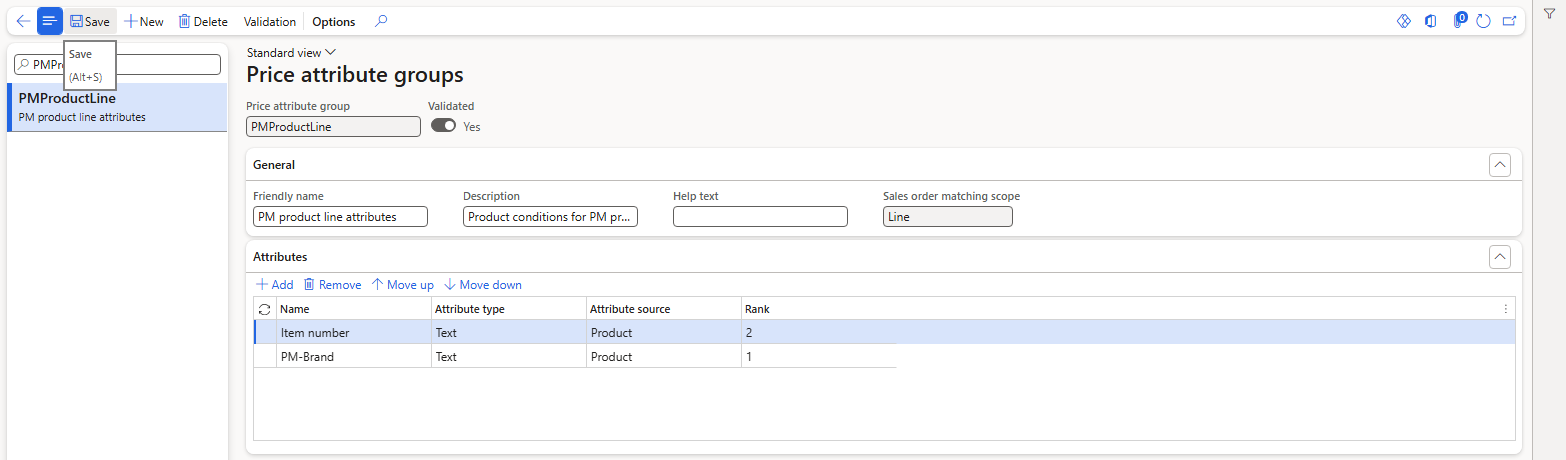Save the price attribute group record
Screen dimensions: 1566x460
(x=90, y=21)
